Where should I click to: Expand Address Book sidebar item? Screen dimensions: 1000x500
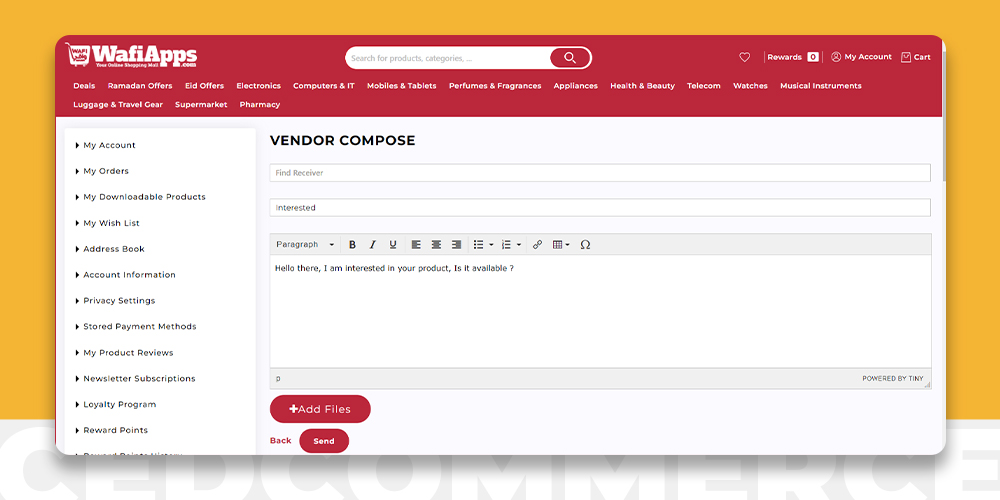click(x=110, y=249)
